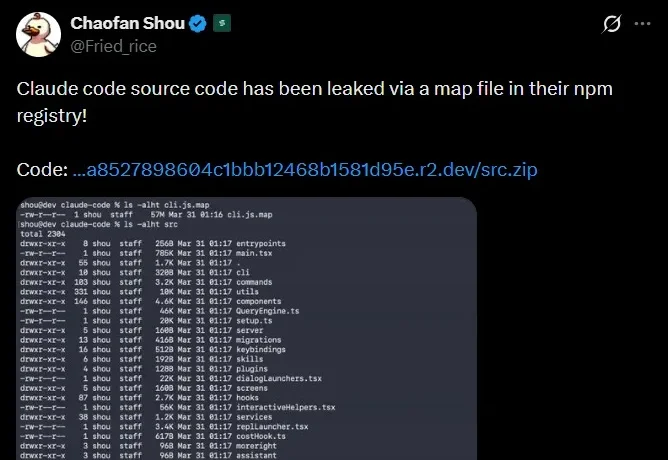
Task: Click the blue verified checkmark badge
Action: coord(198,23)
